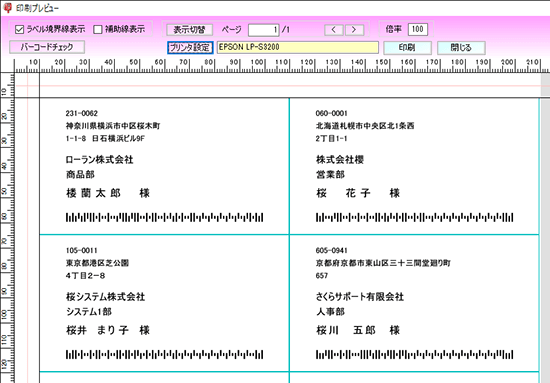
Task: Click the barcode on the さくらサポート label
Action: tap(415, 354)
